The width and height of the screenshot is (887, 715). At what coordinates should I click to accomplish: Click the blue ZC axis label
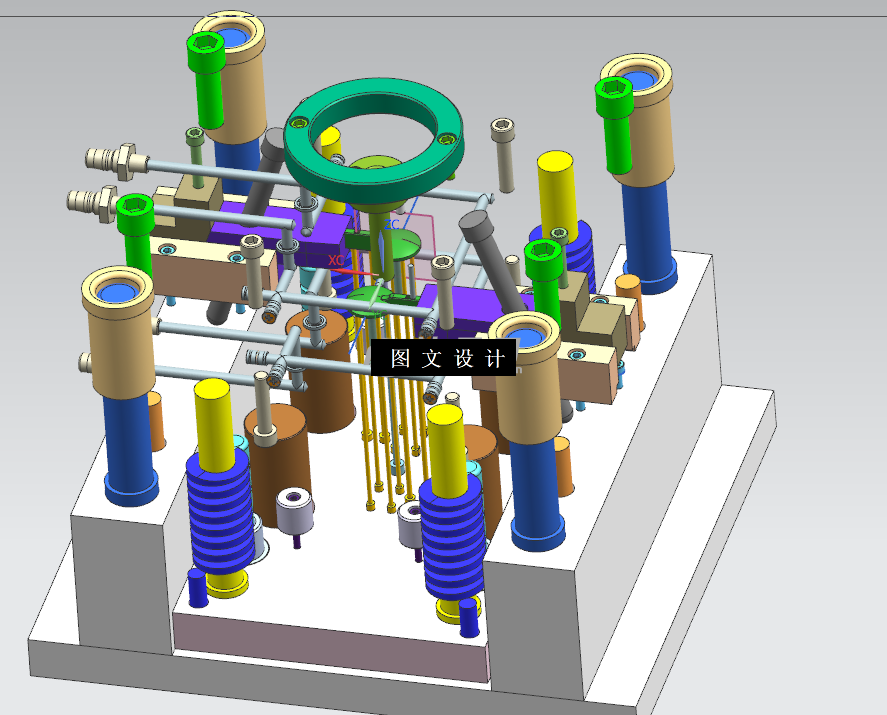[x=391, y=225]
